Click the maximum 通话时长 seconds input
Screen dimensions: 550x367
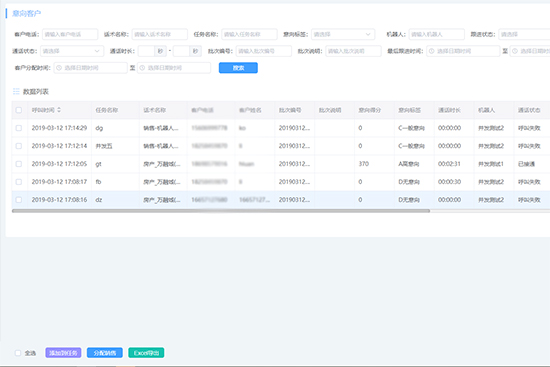pos(182,51)
